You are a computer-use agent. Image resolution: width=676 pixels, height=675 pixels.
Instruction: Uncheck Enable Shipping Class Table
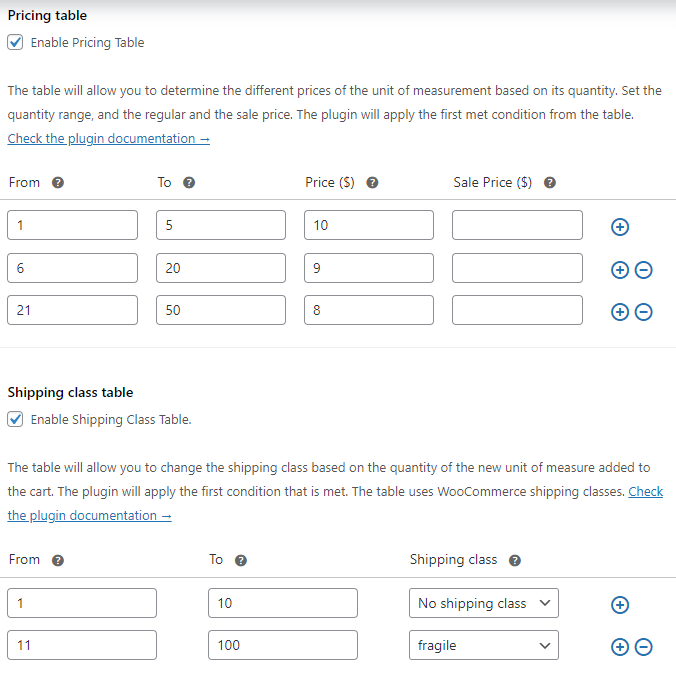15,419
